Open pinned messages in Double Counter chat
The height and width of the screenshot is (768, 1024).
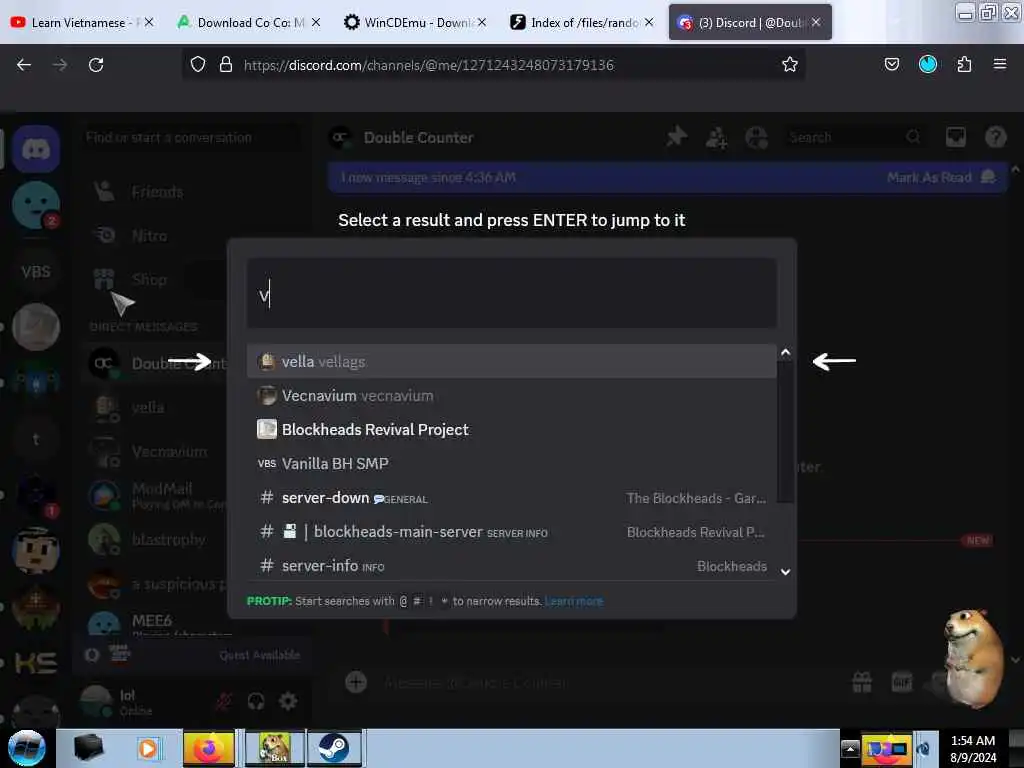click(x=677, y=137)
